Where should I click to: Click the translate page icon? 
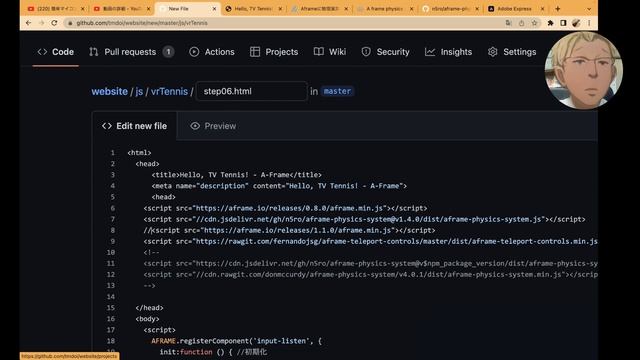(x=508, y=23)
